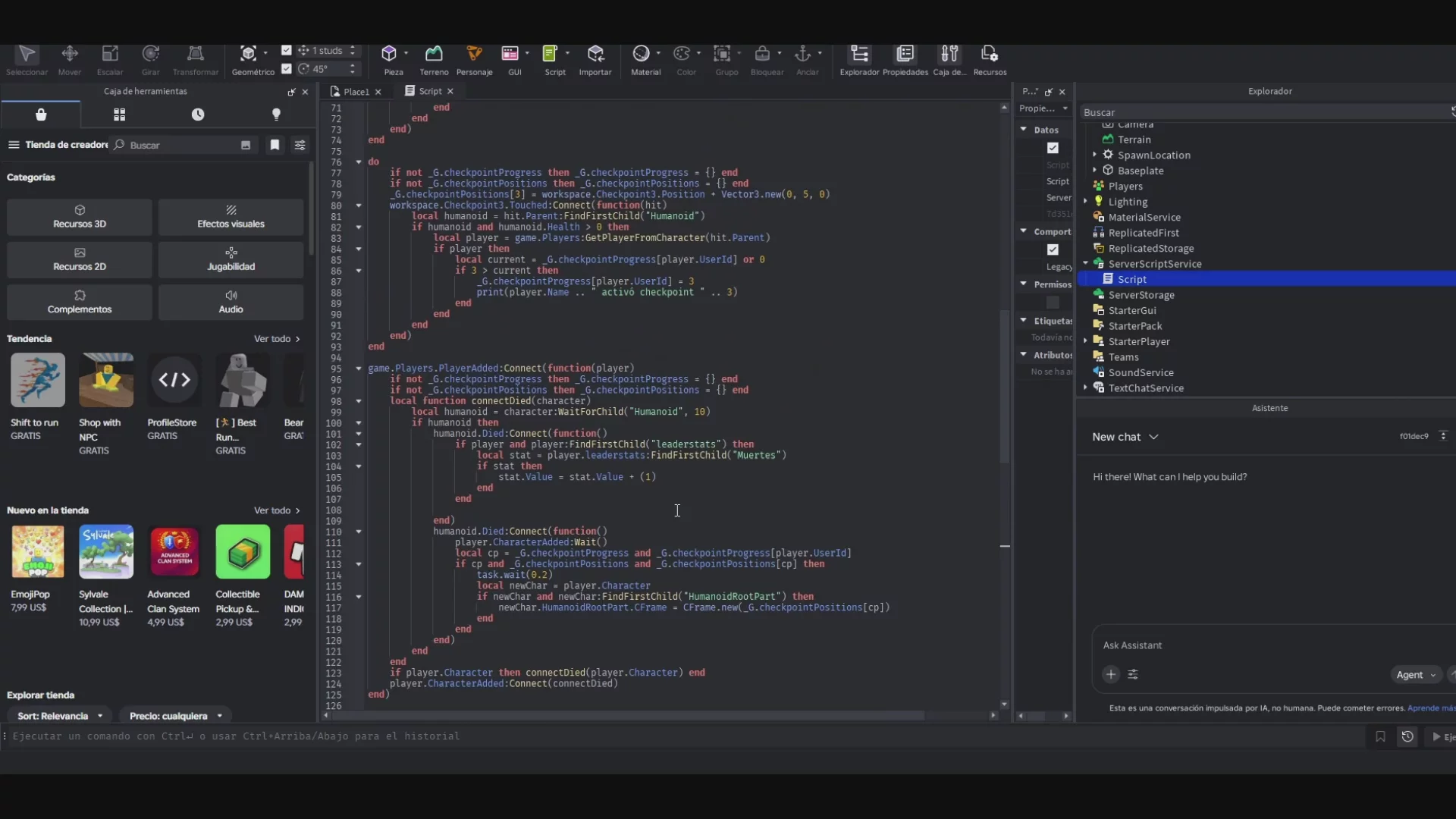Toggle the checkbox under Permisos section
This screenshot has height=819, width=1456.
(x=1053, y=303)
